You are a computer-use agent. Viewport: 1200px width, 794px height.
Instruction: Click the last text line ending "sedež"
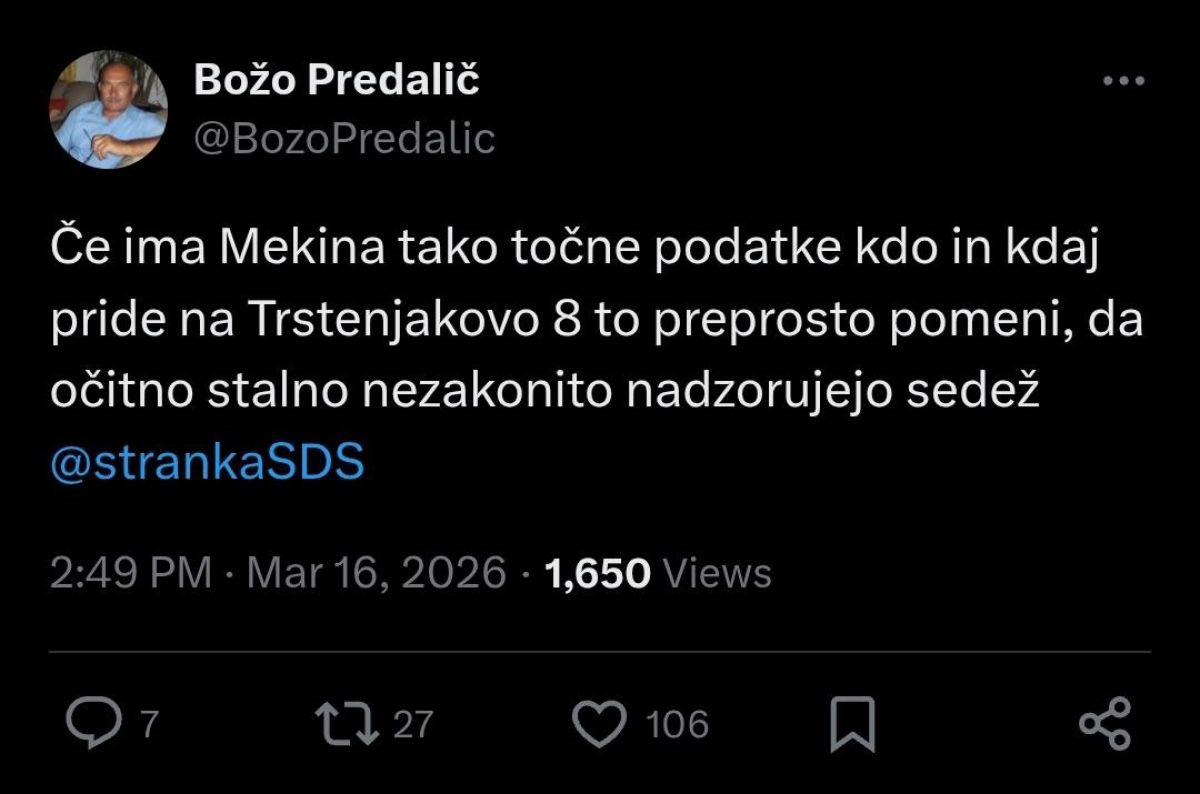pyautogui.click(x=546, y=394)
